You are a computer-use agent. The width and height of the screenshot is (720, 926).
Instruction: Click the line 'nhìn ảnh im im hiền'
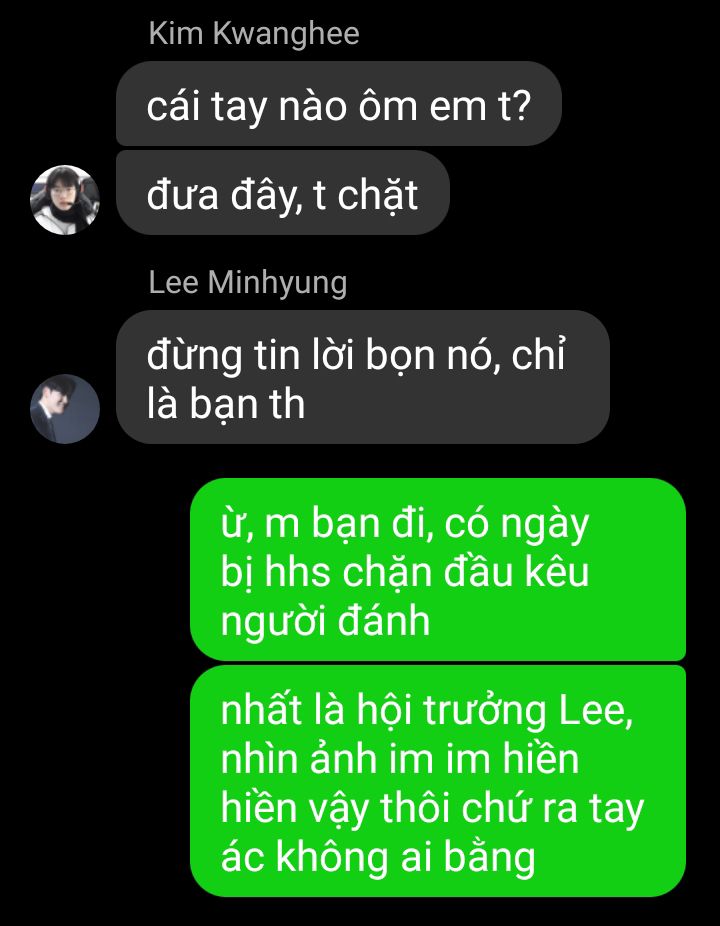click(x=400, y=760)
